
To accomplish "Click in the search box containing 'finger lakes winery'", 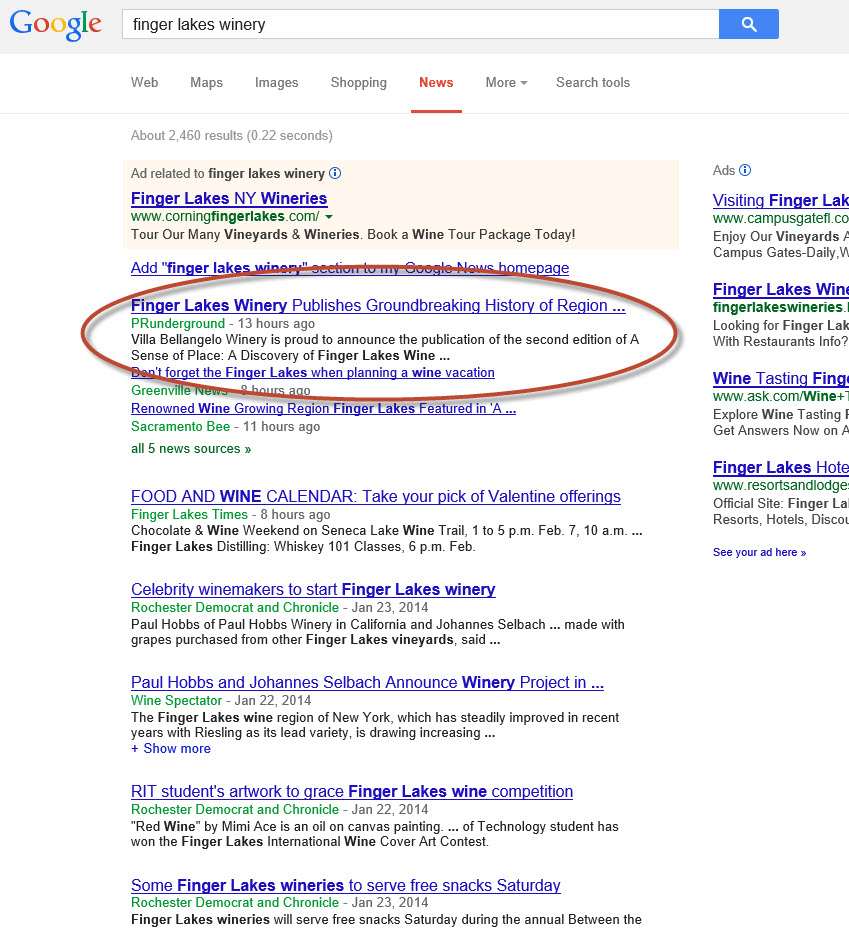I will (x=421, y=24).
